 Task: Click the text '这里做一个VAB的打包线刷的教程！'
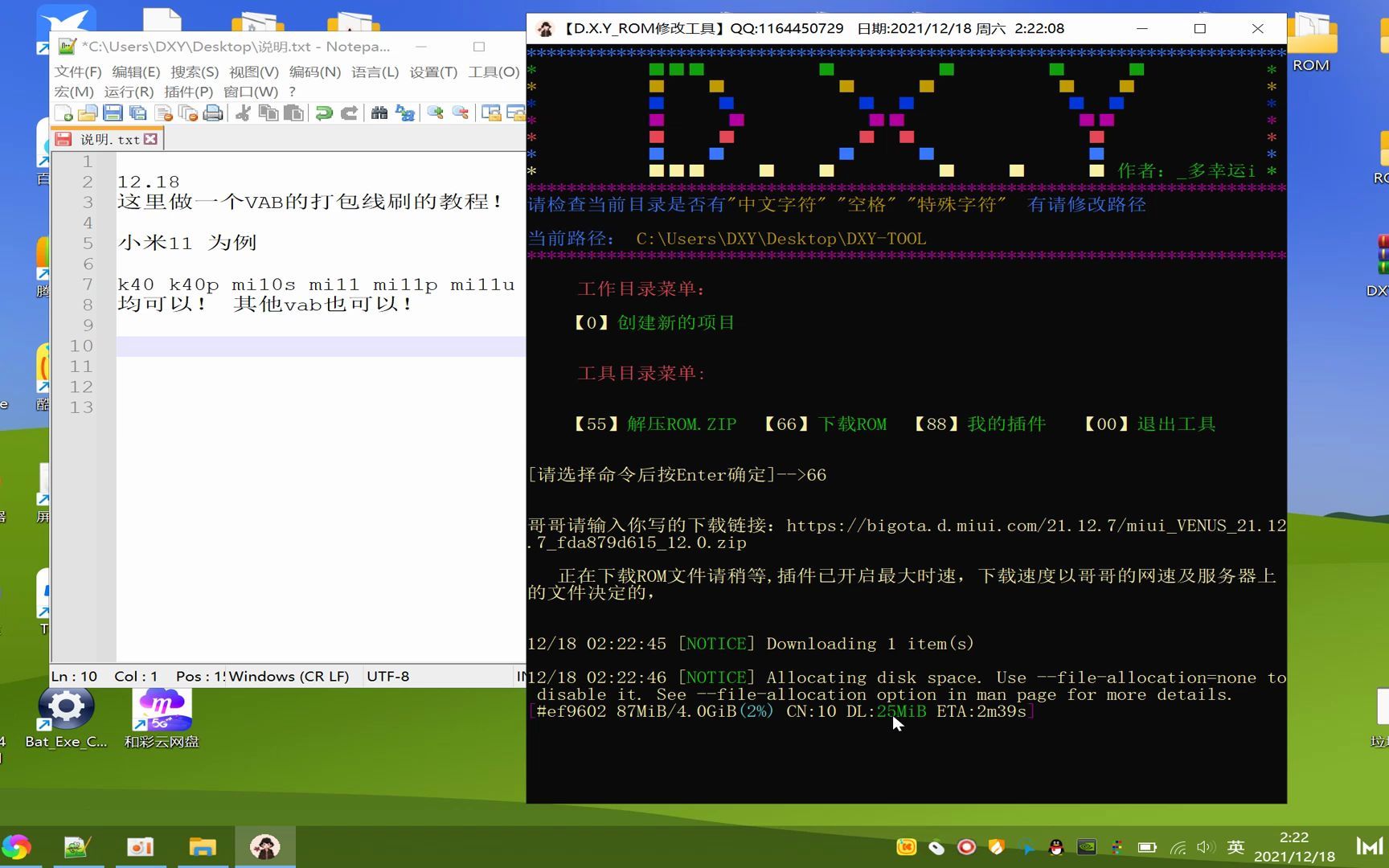point(310,202)
